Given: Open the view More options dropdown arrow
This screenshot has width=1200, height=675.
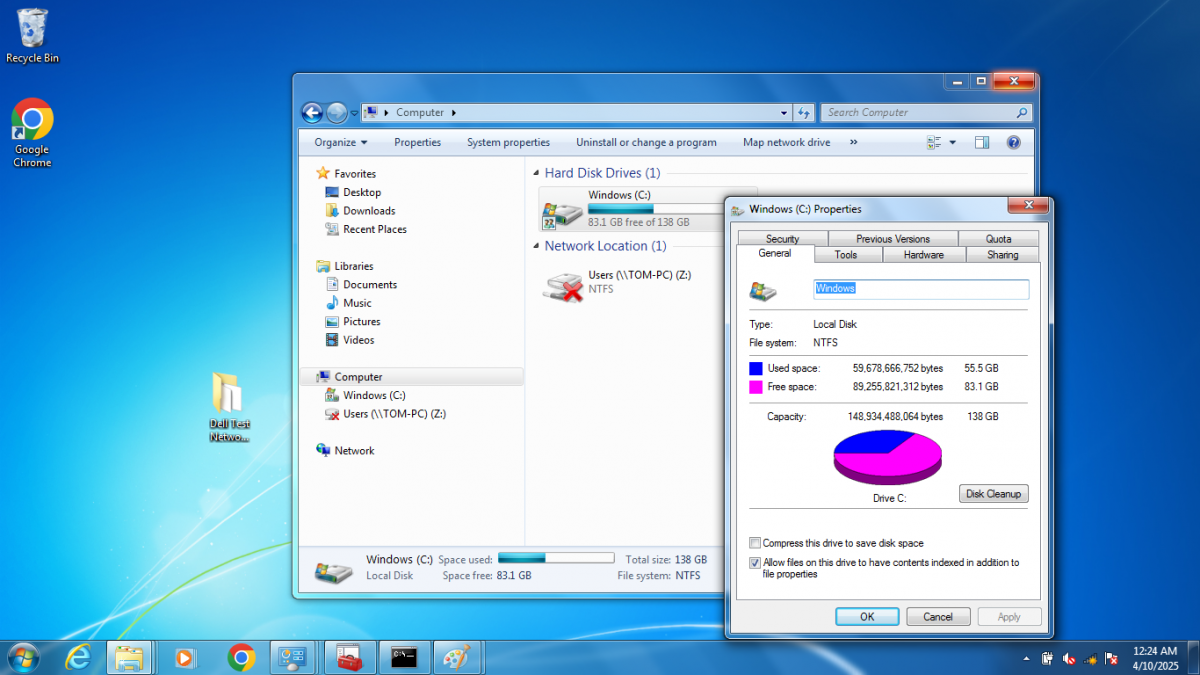Looking at the screenshot, I should coord(953,142).
